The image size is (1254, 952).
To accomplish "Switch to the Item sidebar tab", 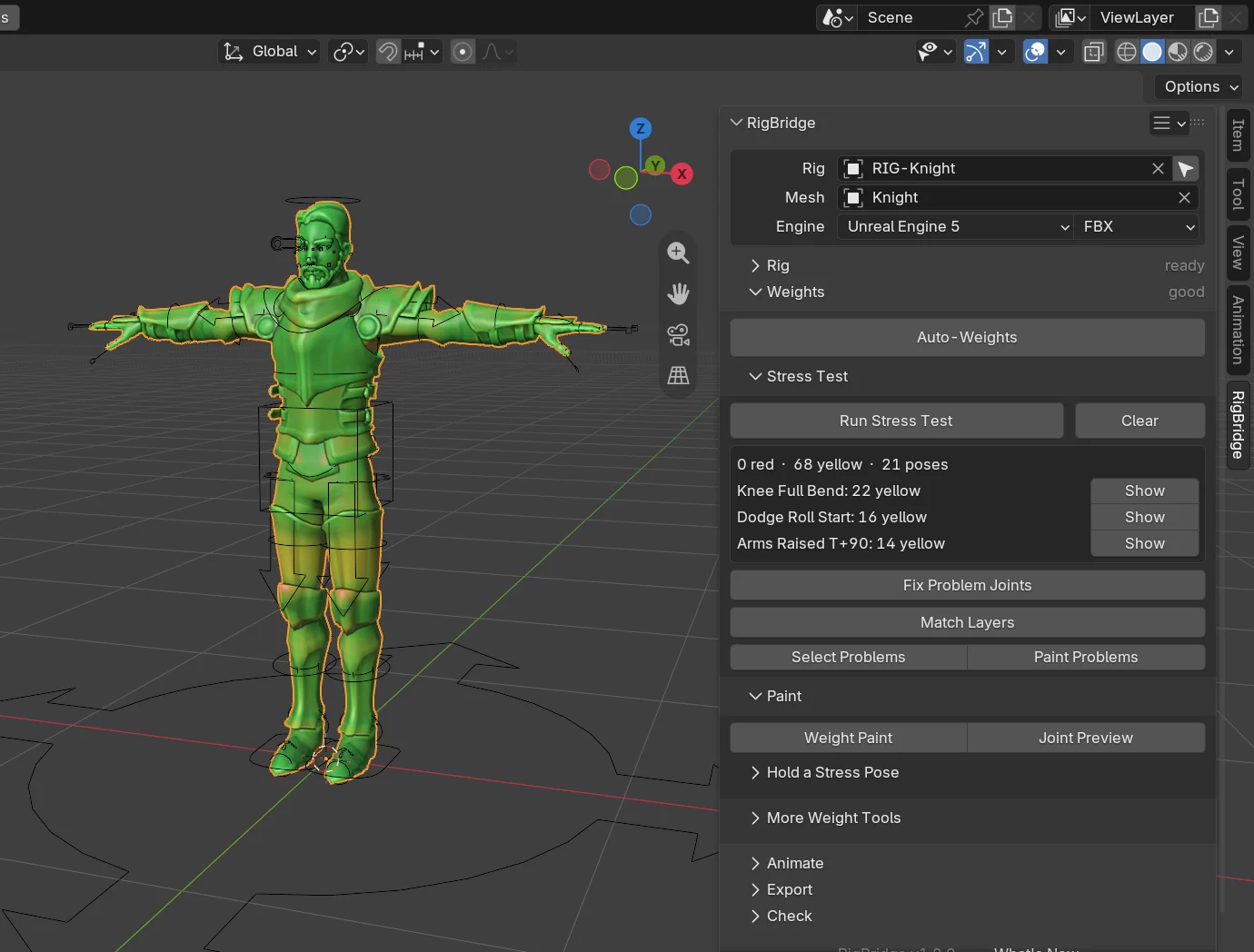I will [1238, 135].
